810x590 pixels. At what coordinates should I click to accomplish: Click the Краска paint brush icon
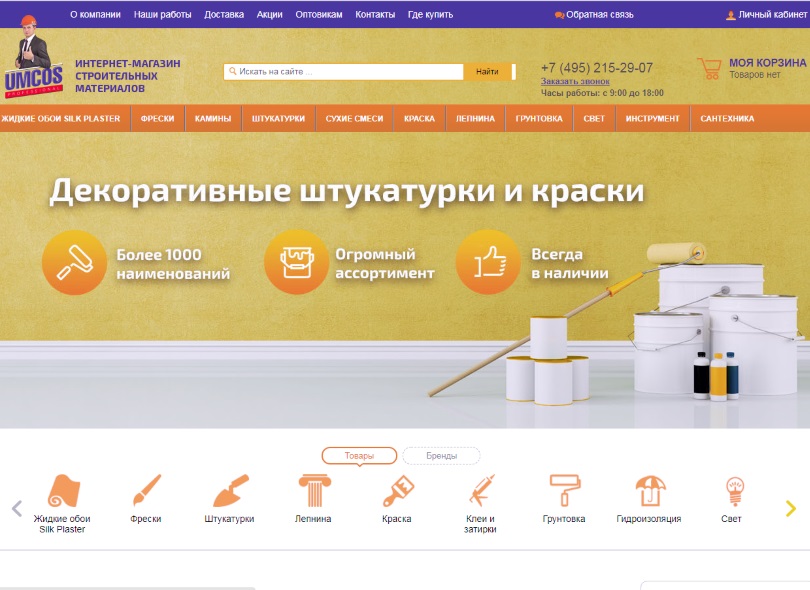pyautogui.click(x=397, y=491)
